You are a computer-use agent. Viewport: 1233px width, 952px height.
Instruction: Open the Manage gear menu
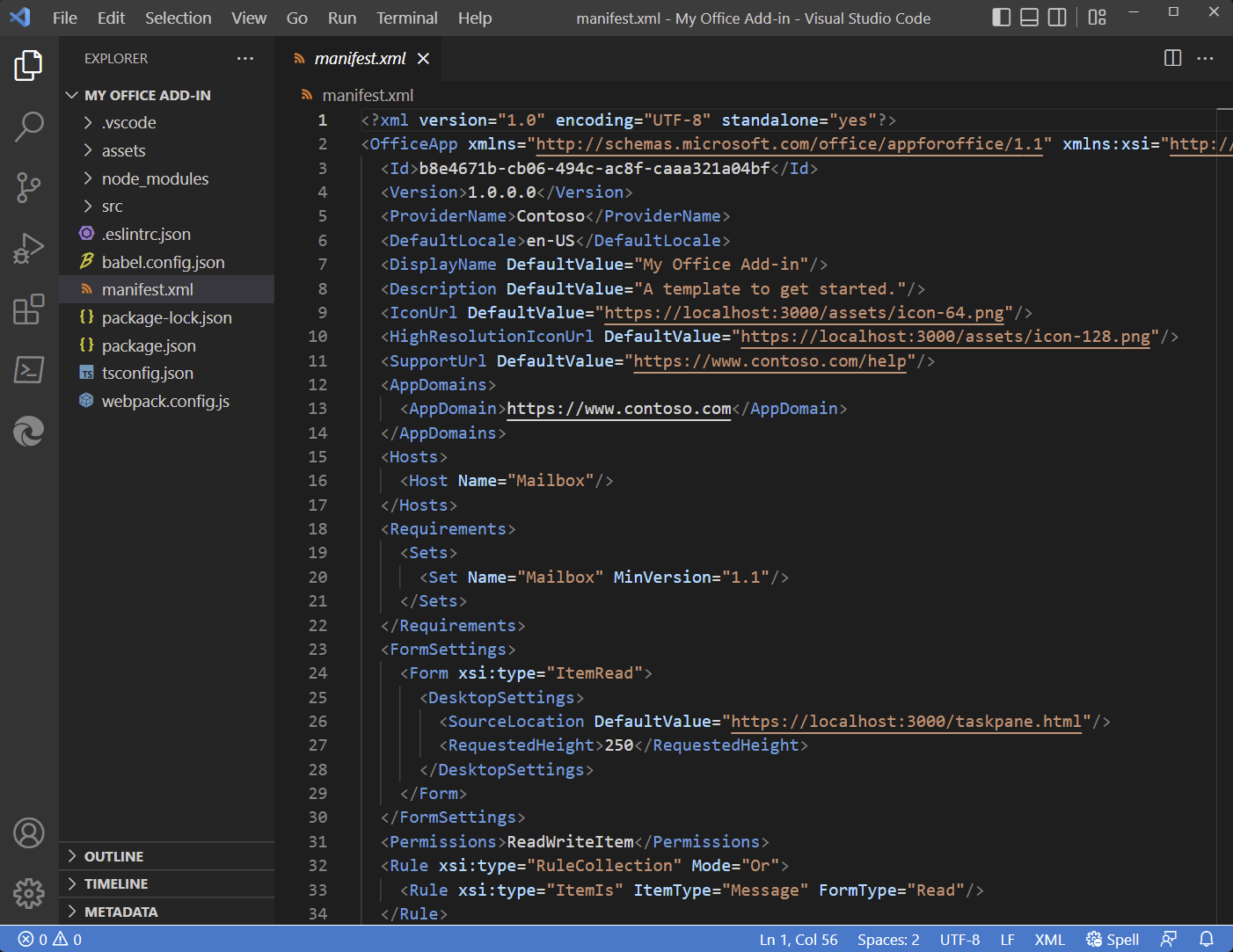(29, 893)
